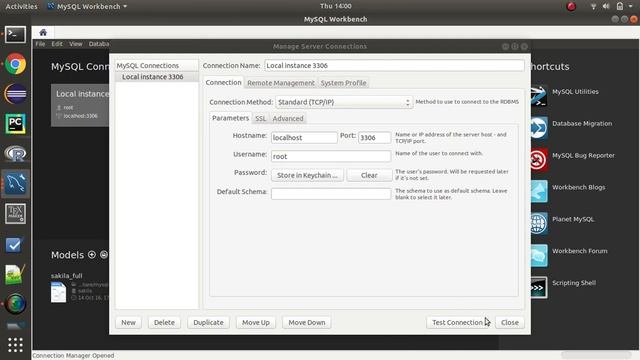
Task: Open the blue checkmark to-do app icon
Action: click(x=15, y=245)
